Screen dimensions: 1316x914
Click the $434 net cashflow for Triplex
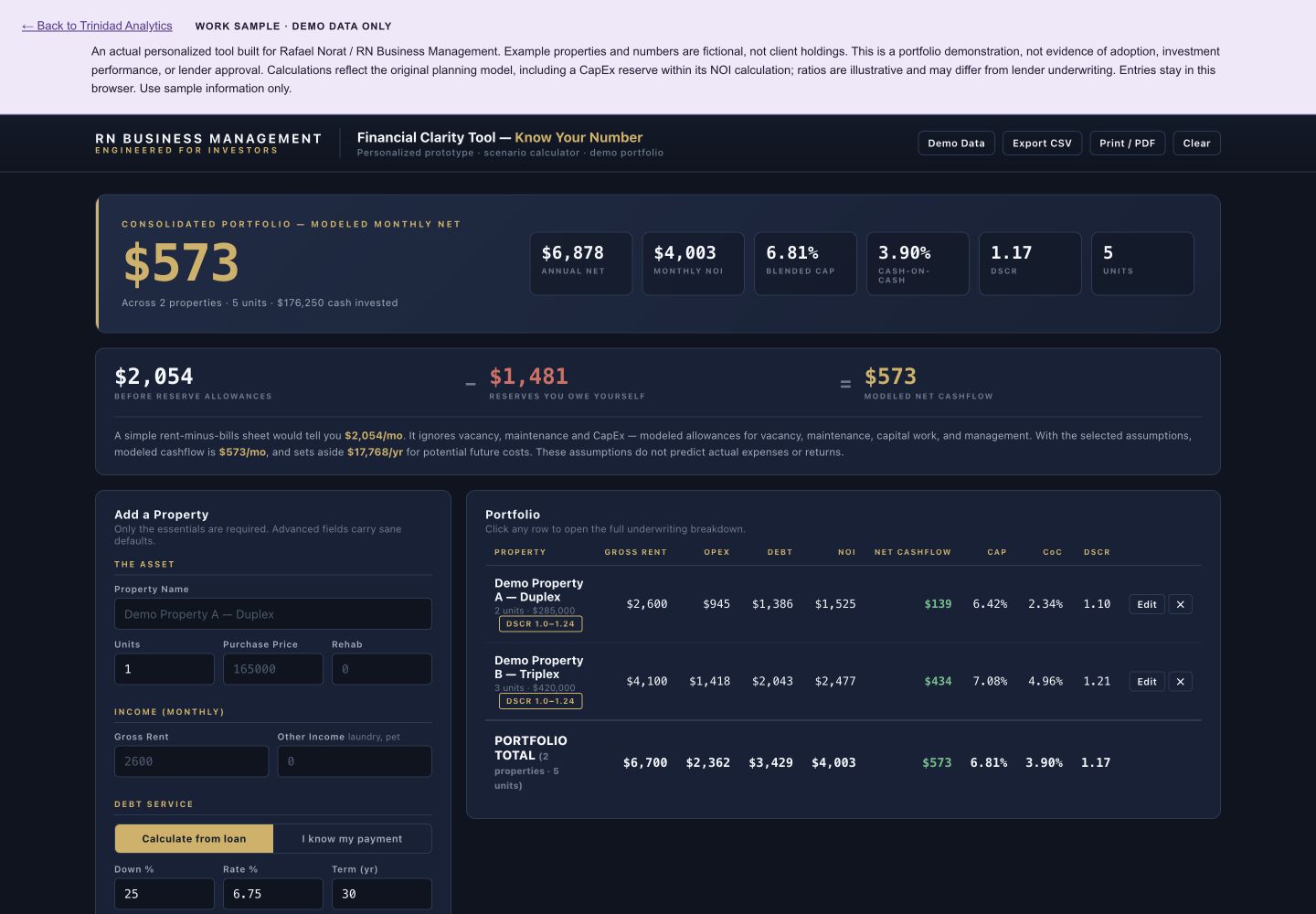(938, 682)
